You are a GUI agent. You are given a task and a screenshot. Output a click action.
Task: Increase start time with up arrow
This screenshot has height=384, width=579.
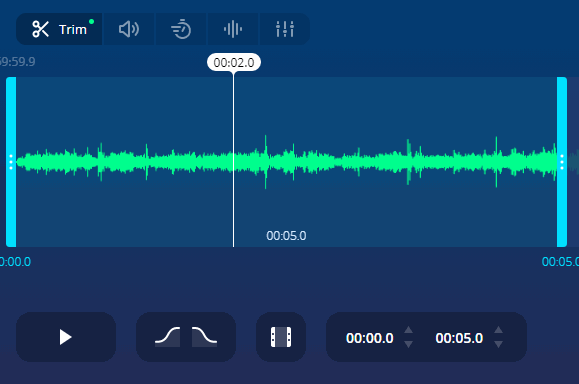point(408,330)
